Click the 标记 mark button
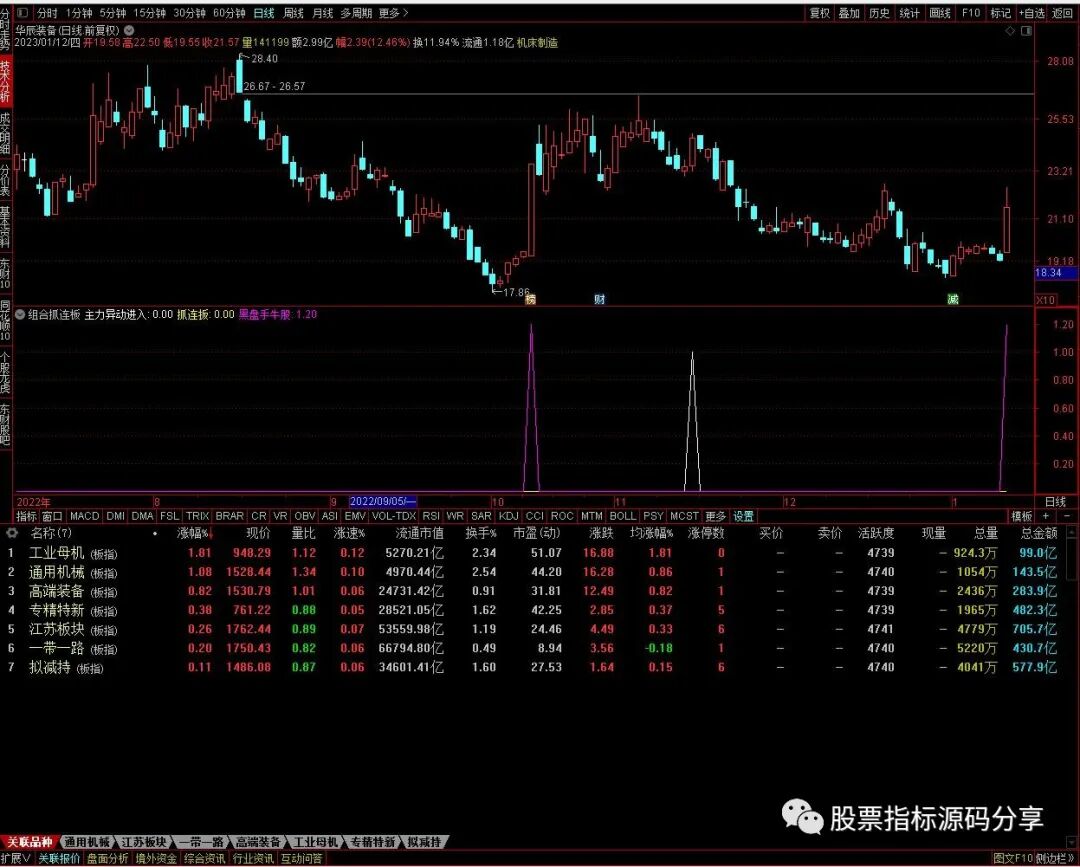Screen dimensions: 1080x867 (x=1000, y=13)
